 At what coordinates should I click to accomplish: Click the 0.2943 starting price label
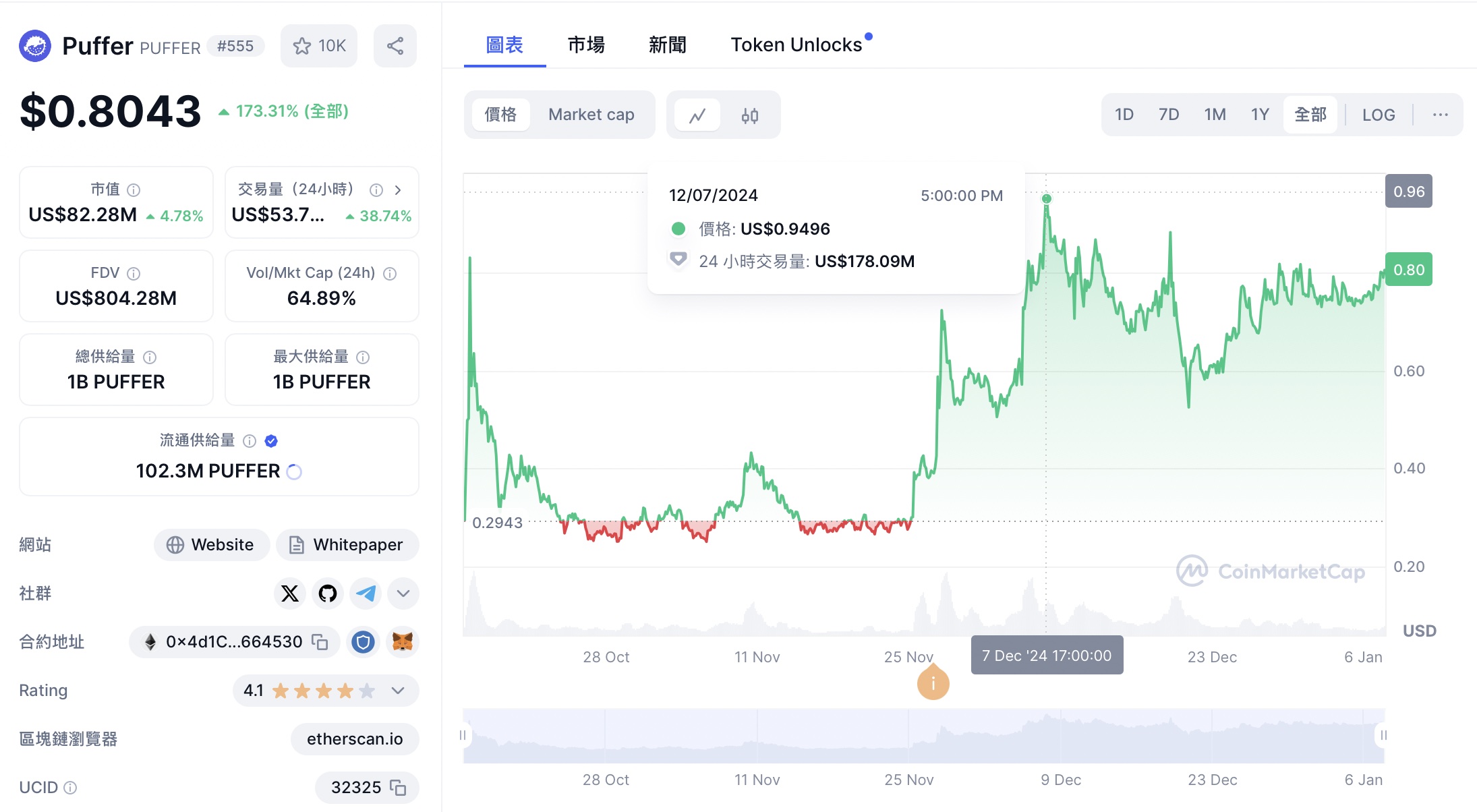pos(498,523)
